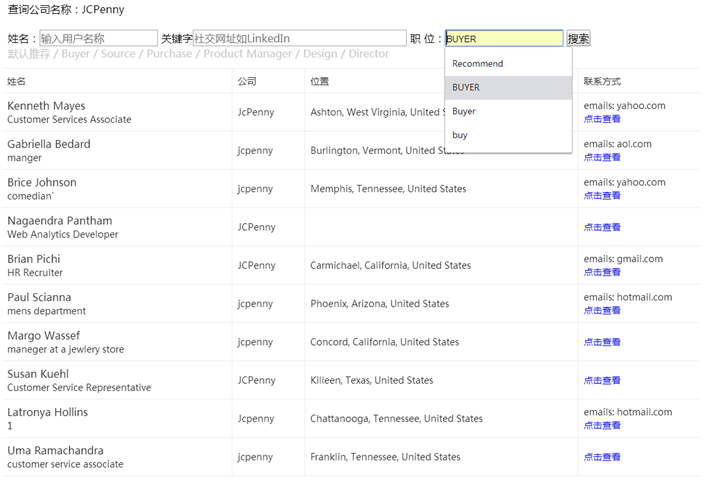Click Carmichael, California location cell
Image resolution: width=702 pixels, height=492 pixels.
(390, 265)
